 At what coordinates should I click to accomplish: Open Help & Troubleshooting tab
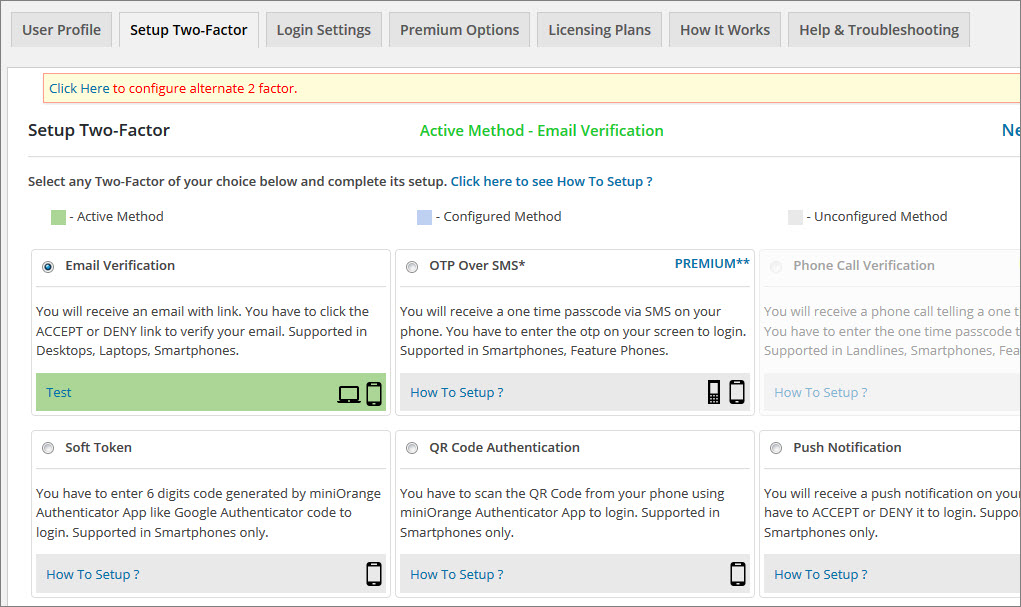tap(878, 30)
